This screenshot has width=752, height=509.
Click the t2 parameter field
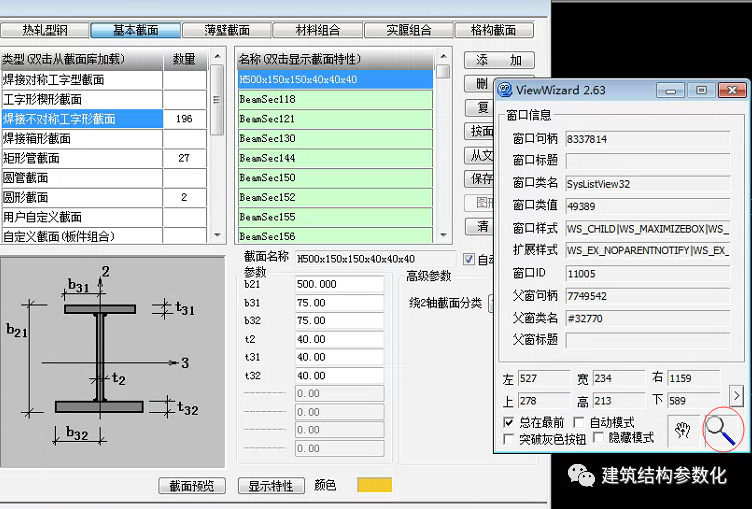[340, 339]
